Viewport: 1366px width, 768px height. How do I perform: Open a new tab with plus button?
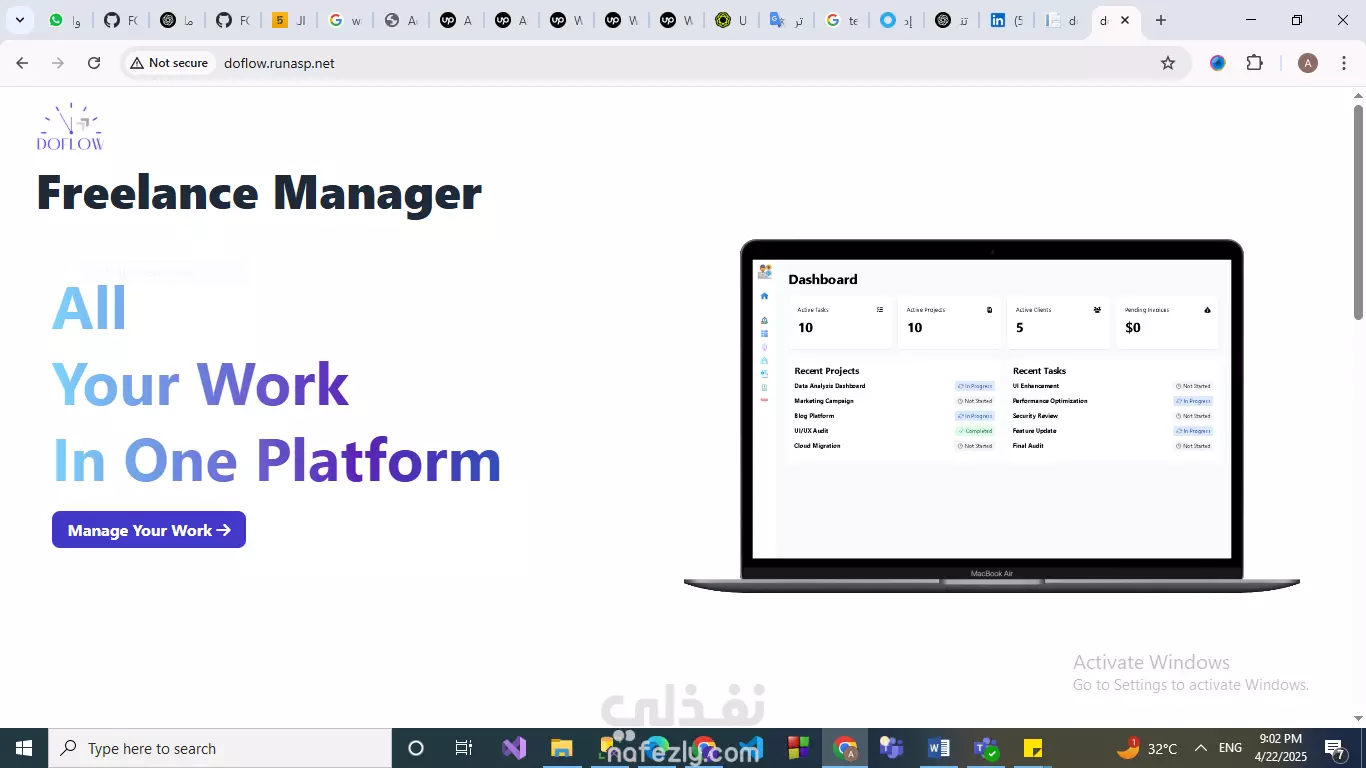point(1160,20)
